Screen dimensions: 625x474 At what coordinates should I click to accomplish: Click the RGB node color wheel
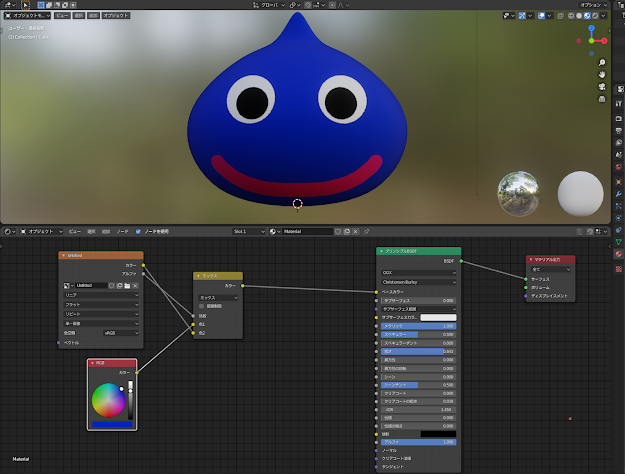108,400
